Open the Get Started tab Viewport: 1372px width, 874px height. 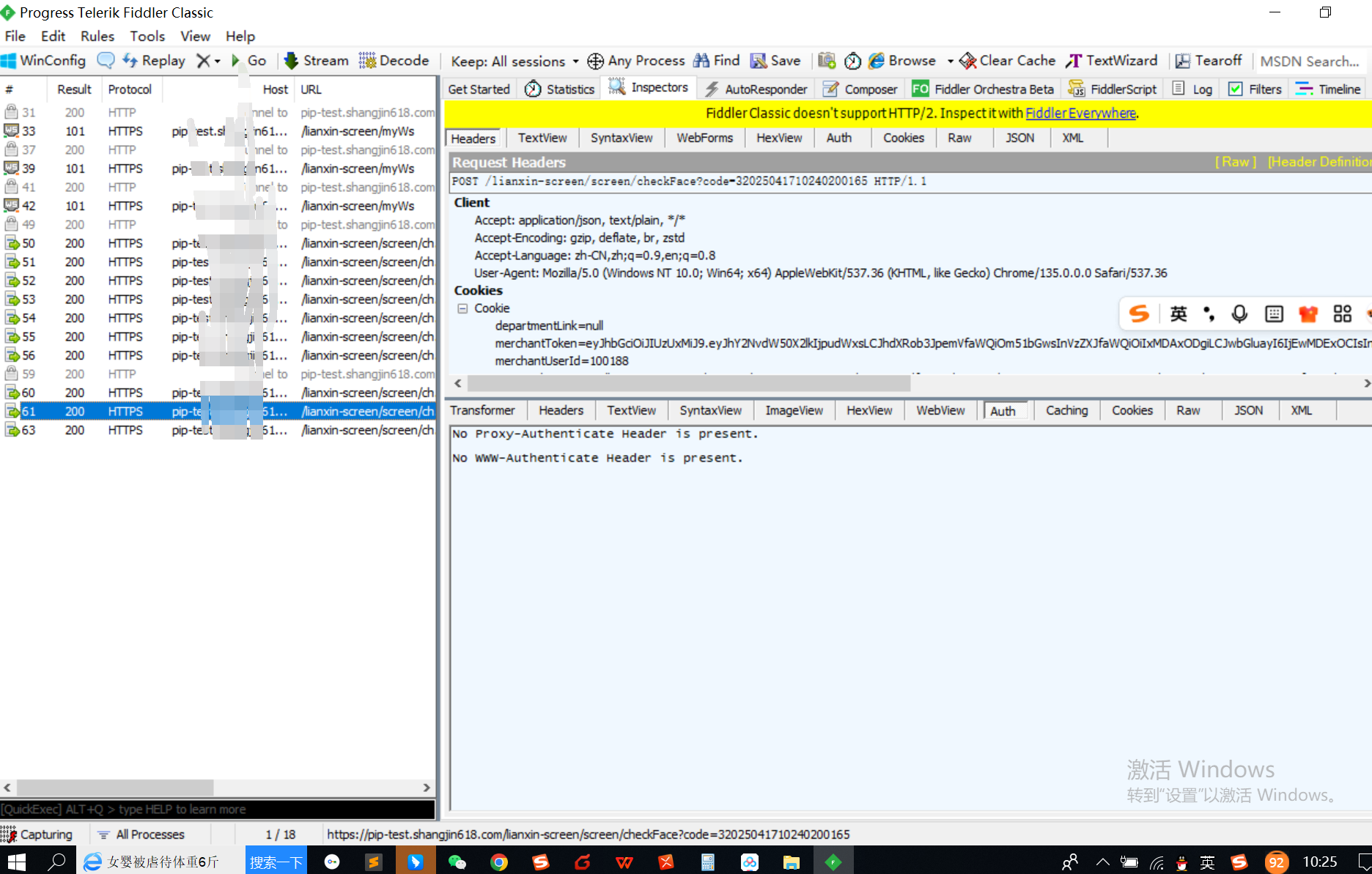point(479,89)
